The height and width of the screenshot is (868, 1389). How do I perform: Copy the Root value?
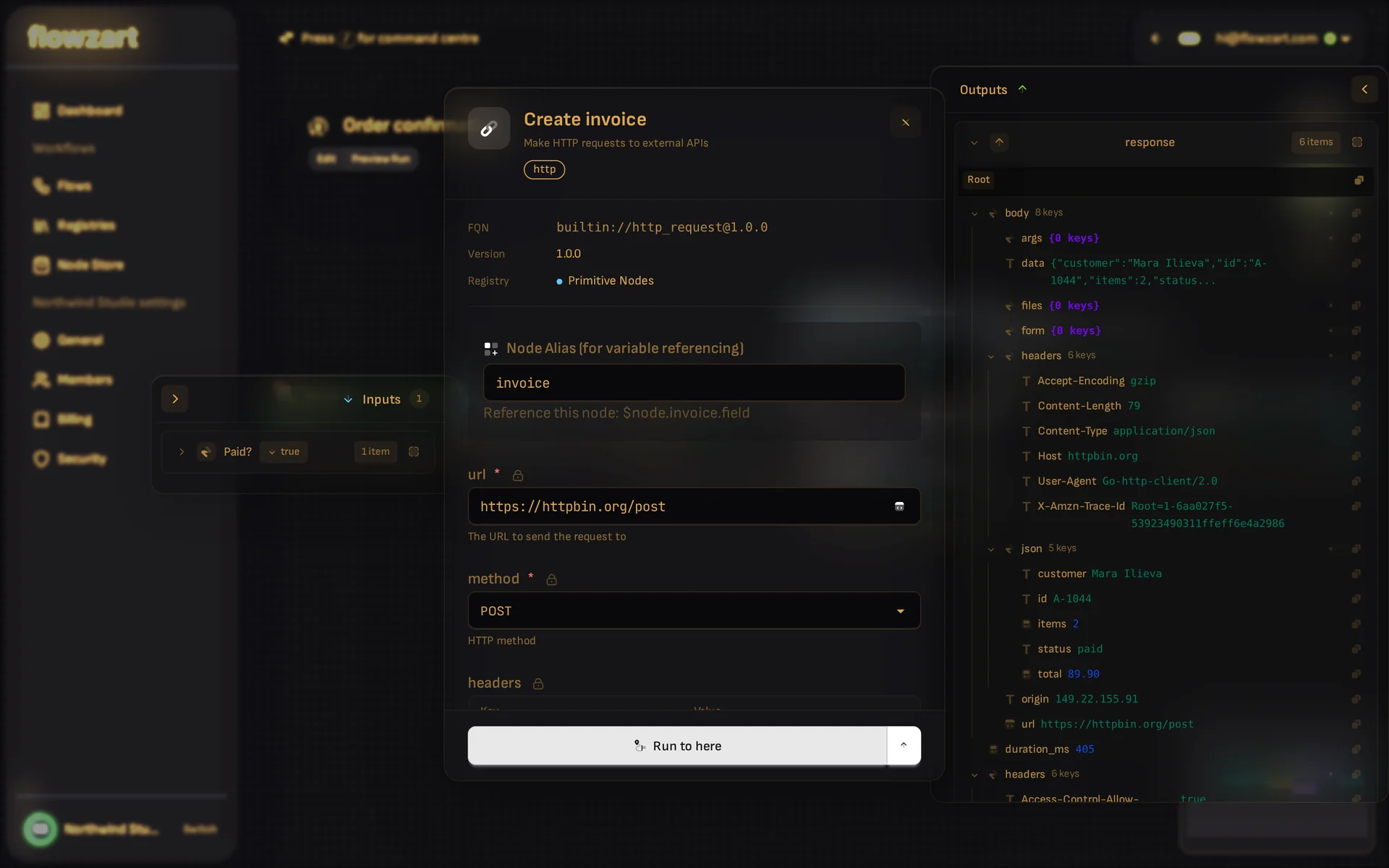1359,180
